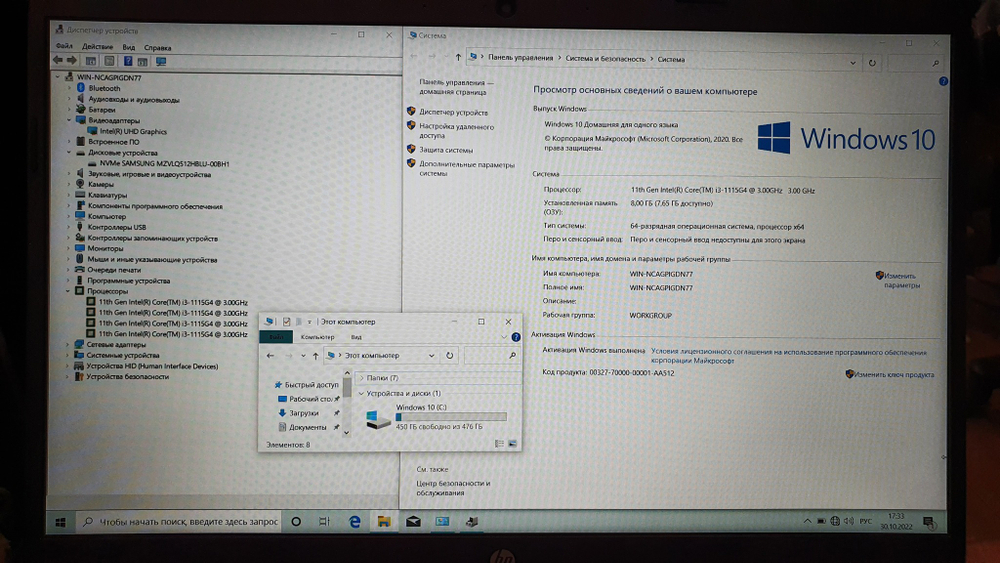Select NVMe SAMSUNG disk device
Screen dimensions: 1000x563
(165, 164)
